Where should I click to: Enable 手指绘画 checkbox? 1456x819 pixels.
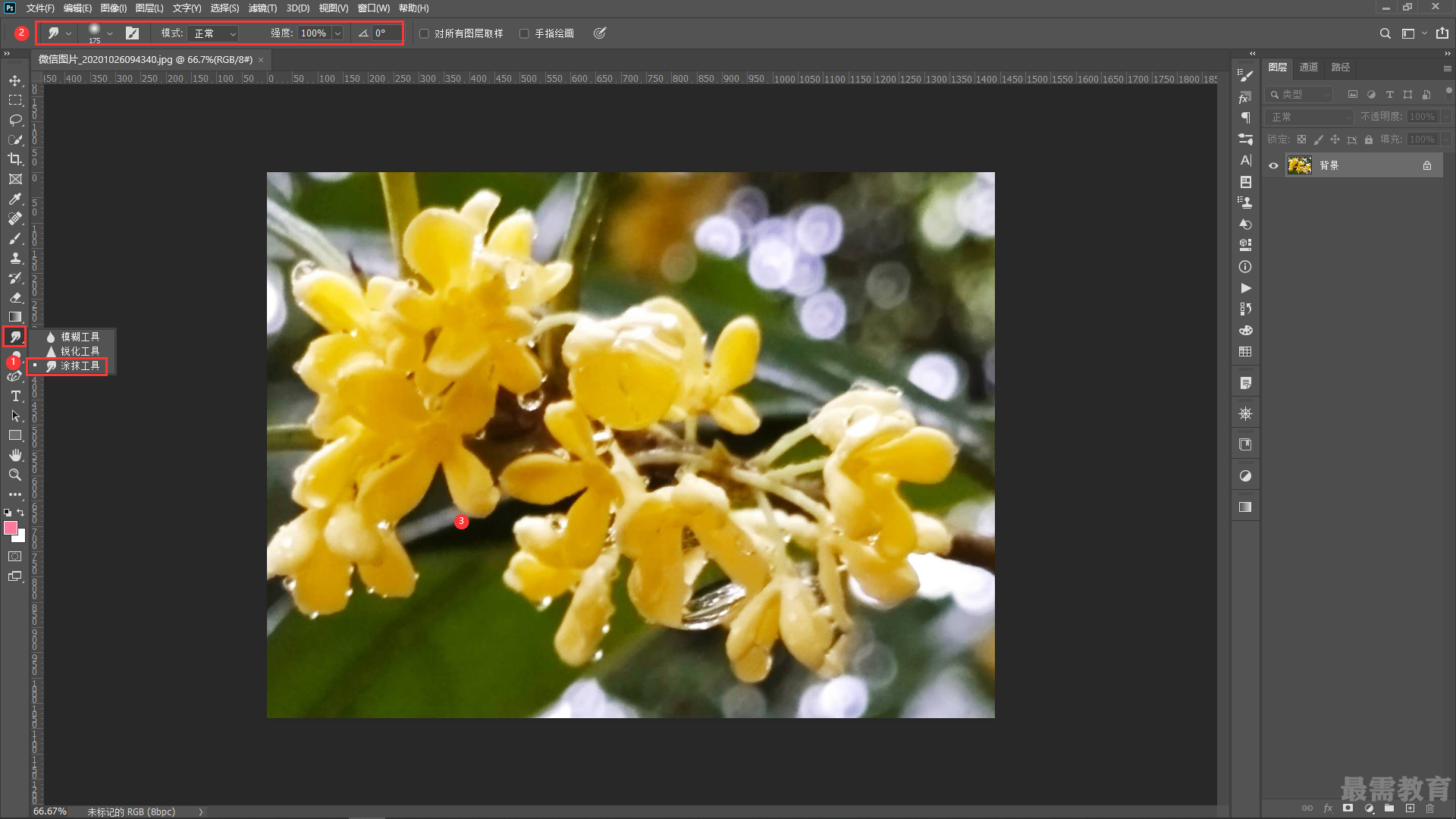(524, 33)
